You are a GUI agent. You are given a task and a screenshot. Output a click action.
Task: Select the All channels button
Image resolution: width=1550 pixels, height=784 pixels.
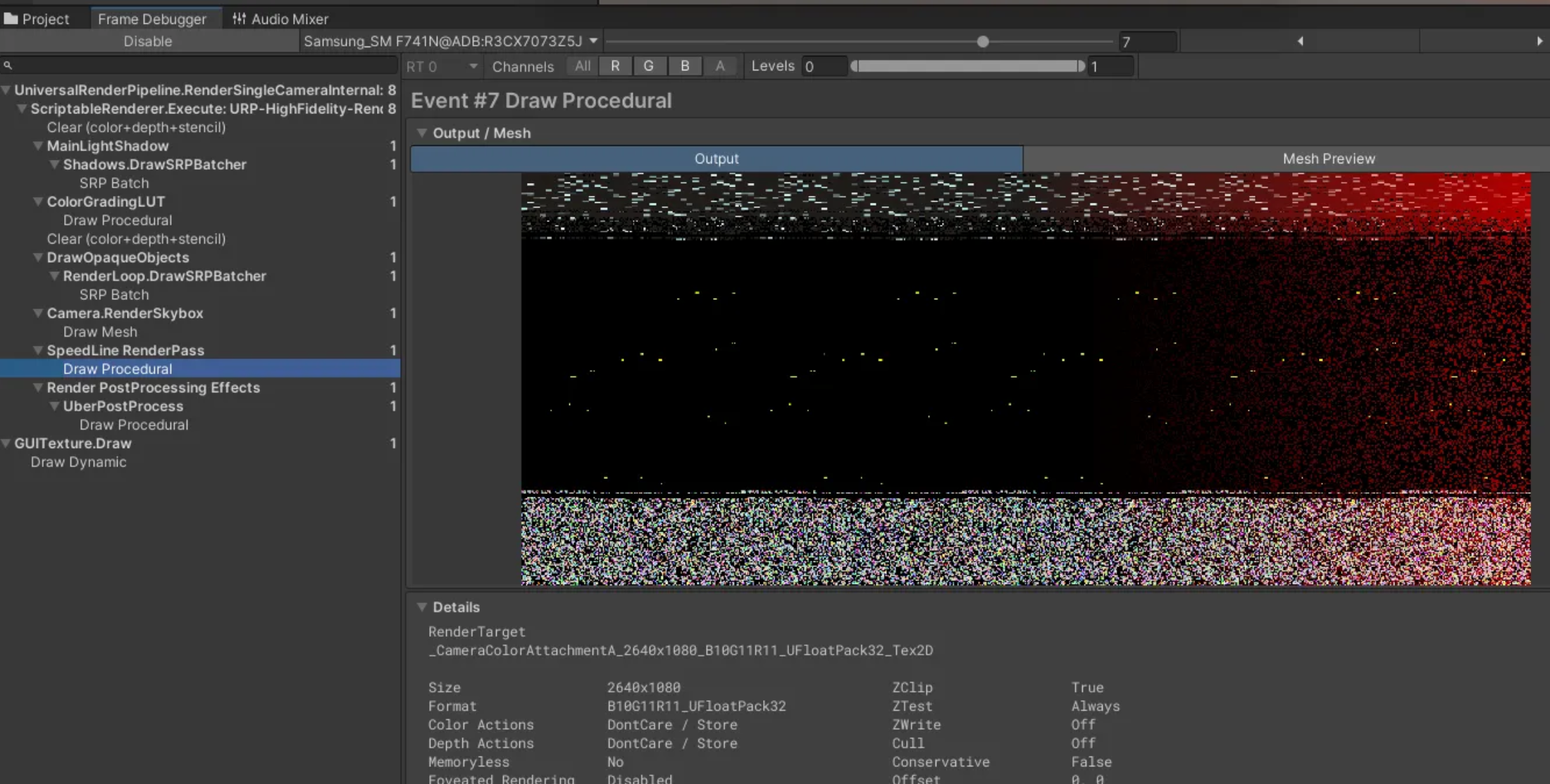pyautogui.click(x=582, y=66)
